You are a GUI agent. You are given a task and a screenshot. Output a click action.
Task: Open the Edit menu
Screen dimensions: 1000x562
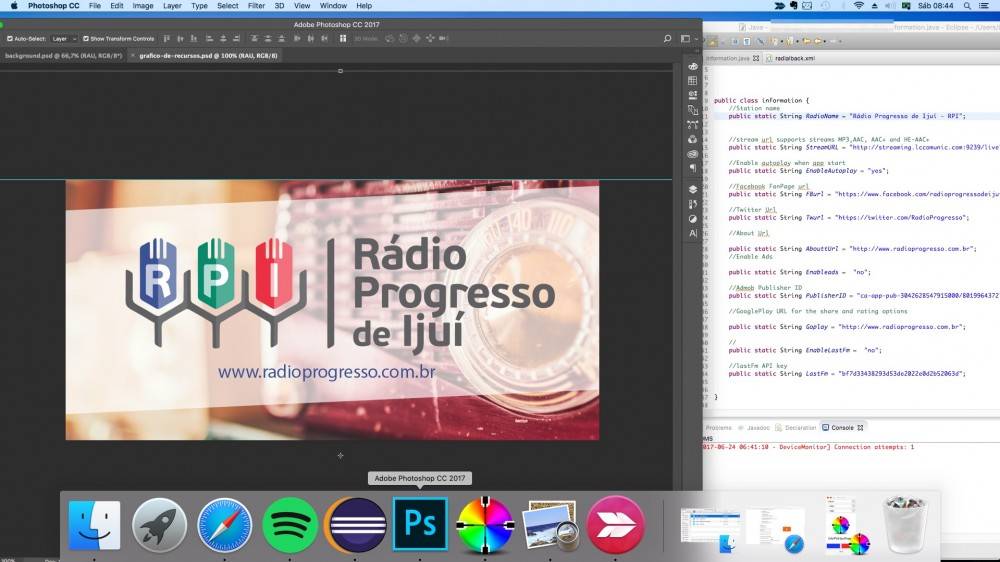click(x=117, y=6)
